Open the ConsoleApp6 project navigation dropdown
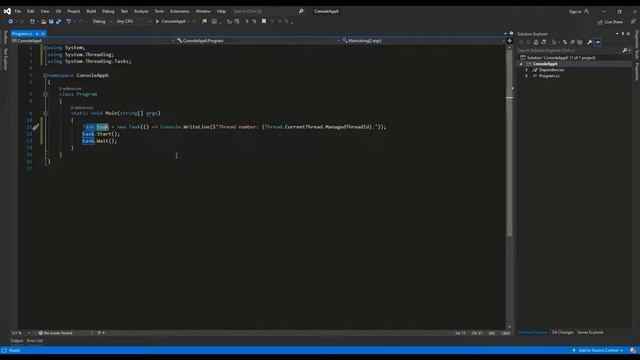The image size is (640, 360). 93,41
